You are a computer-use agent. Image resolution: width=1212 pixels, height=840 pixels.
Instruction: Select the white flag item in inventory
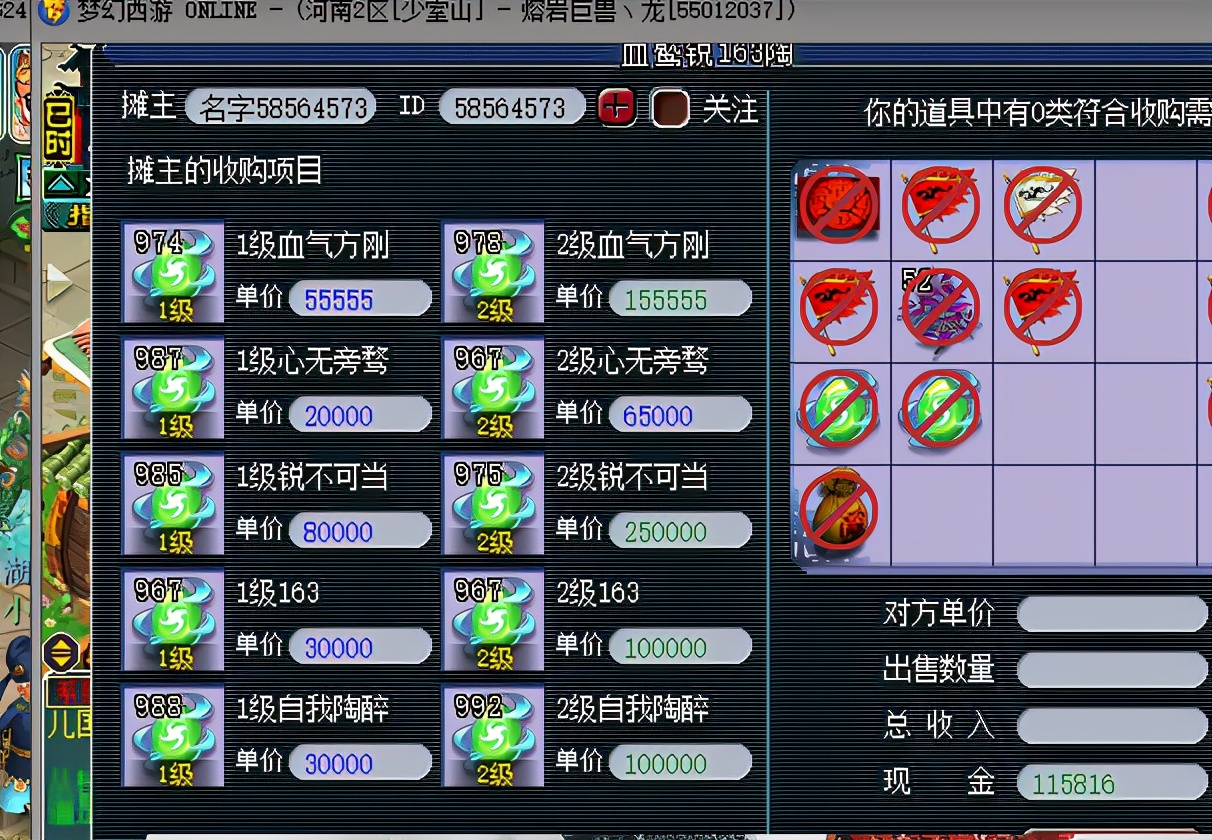point(1043,206)
